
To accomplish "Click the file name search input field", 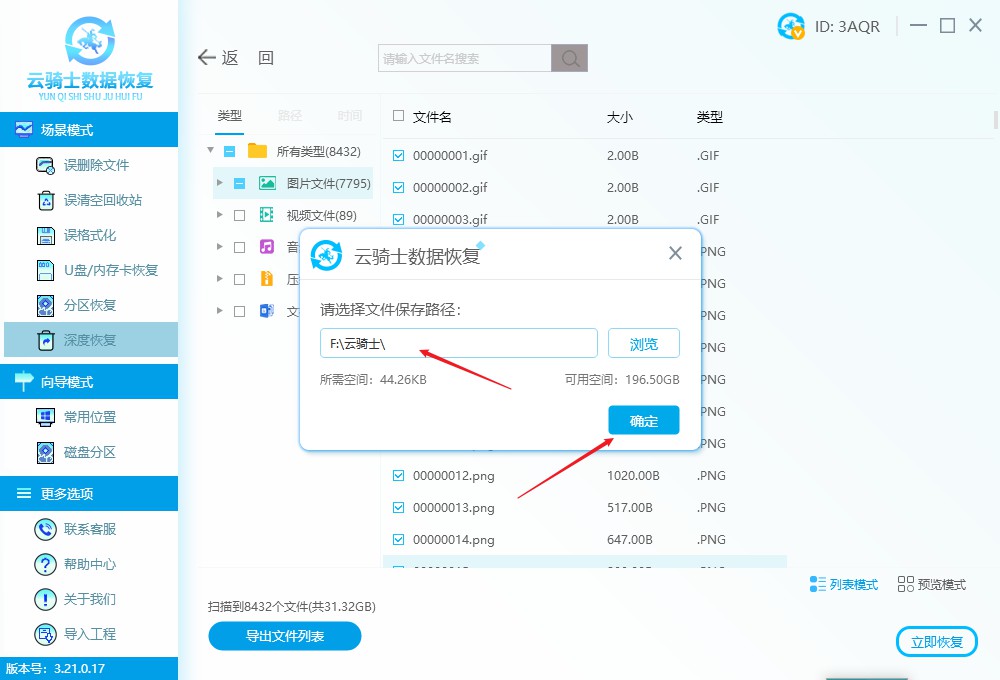I will [465, 58].
